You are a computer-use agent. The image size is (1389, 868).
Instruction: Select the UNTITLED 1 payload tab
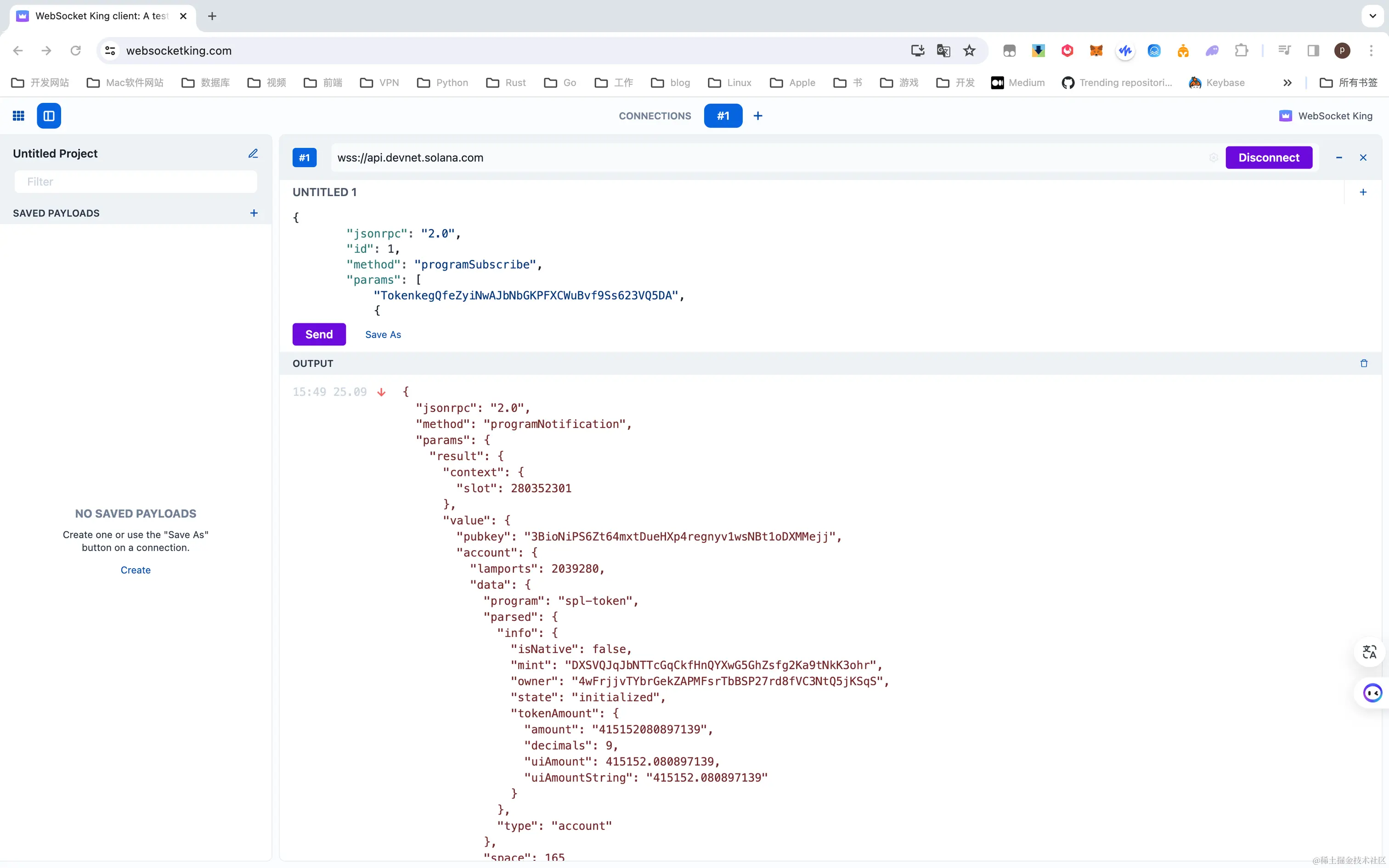pos(324,192)
